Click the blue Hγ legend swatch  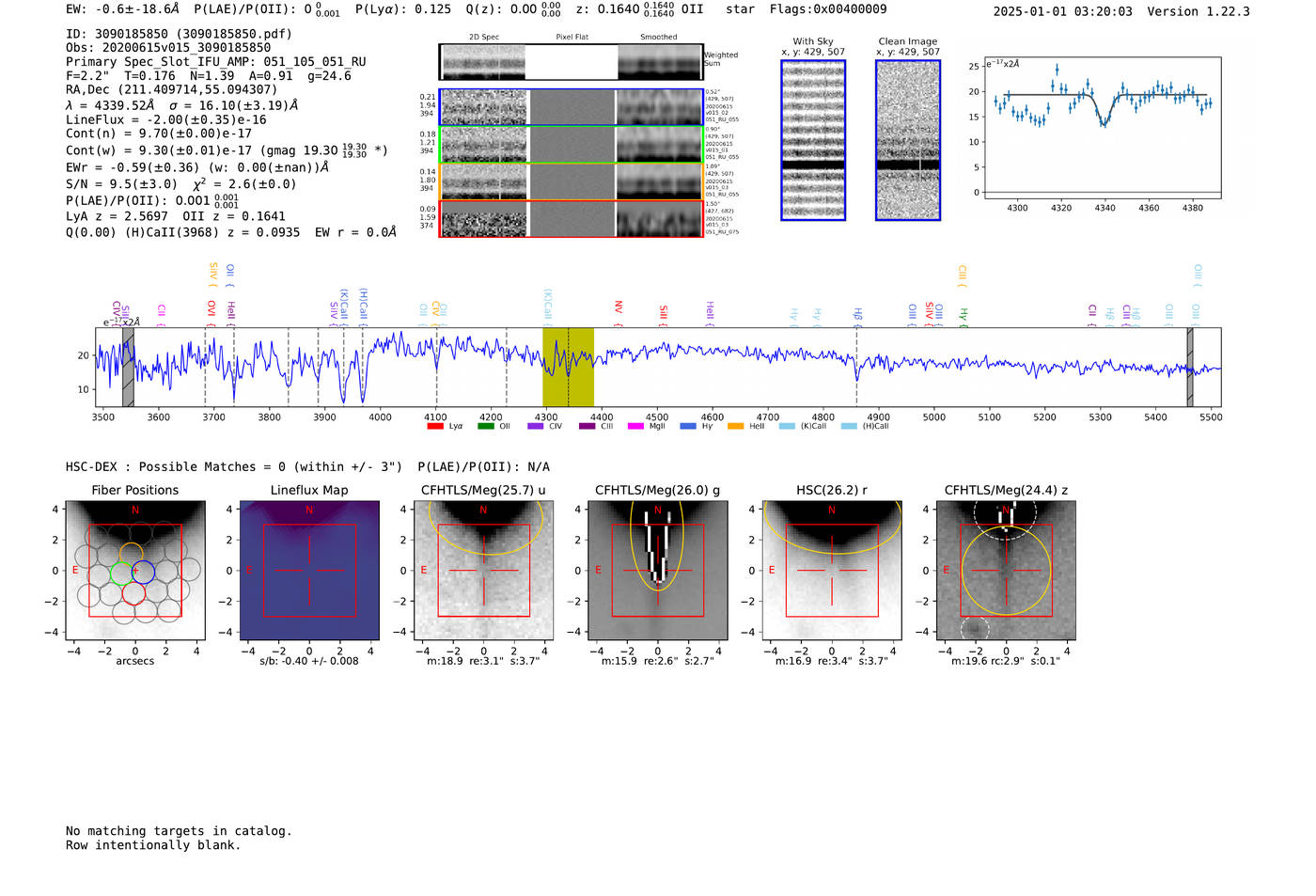coord(688,426)
